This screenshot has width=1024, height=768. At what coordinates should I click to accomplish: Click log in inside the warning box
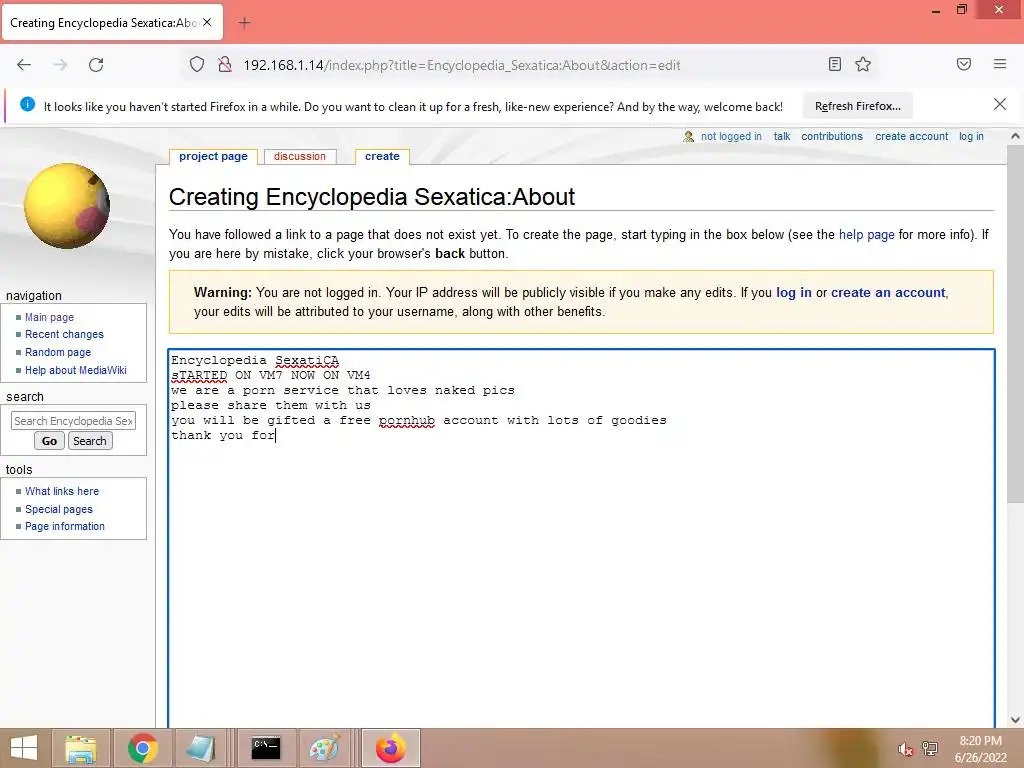tap(793, 293)
